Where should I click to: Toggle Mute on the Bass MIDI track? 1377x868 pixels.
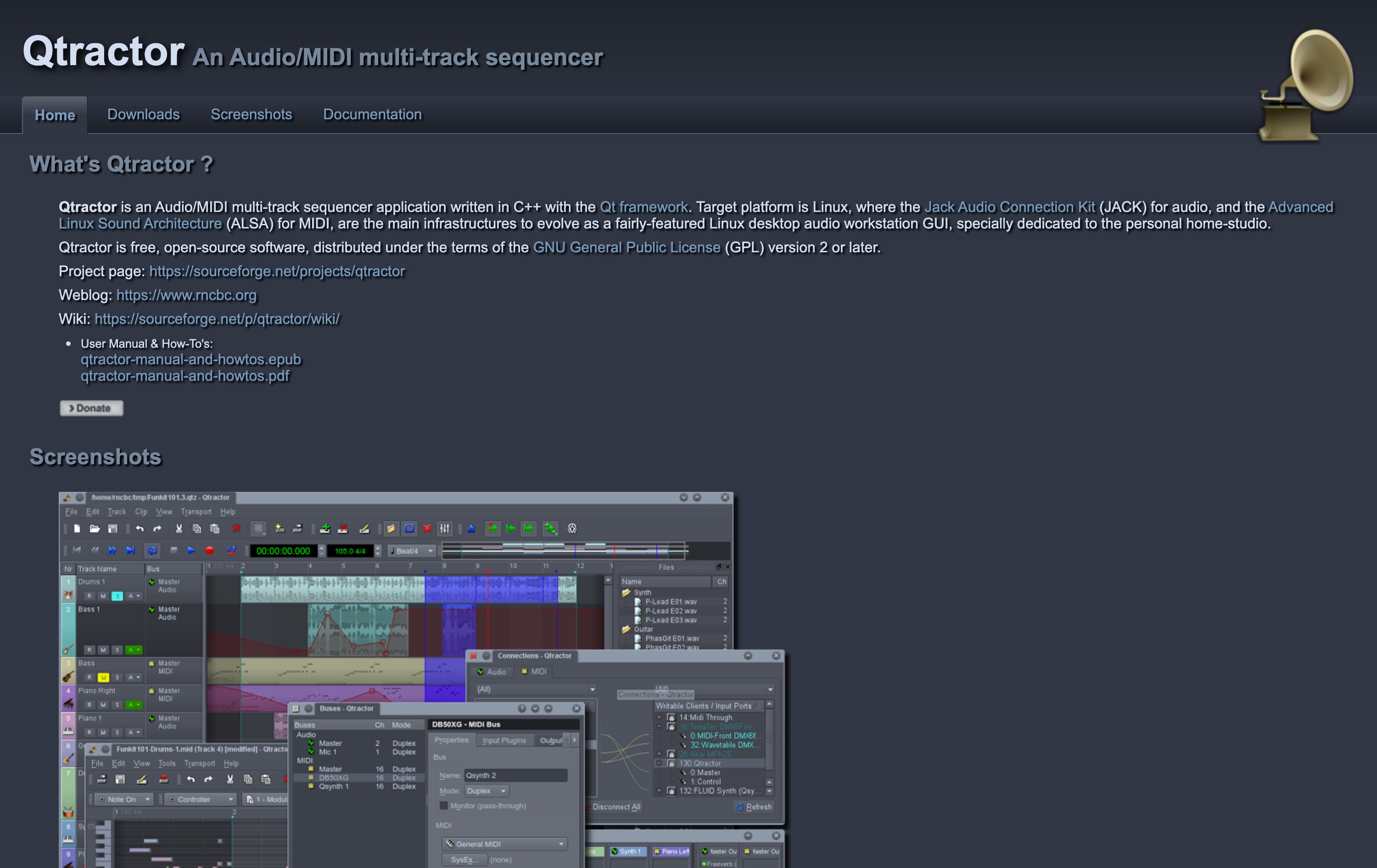(103, 678)
